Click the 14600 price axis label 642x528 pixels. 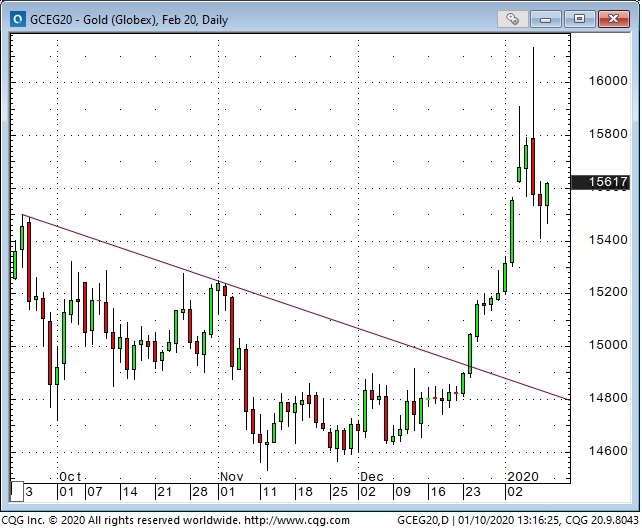pos(608,451)
